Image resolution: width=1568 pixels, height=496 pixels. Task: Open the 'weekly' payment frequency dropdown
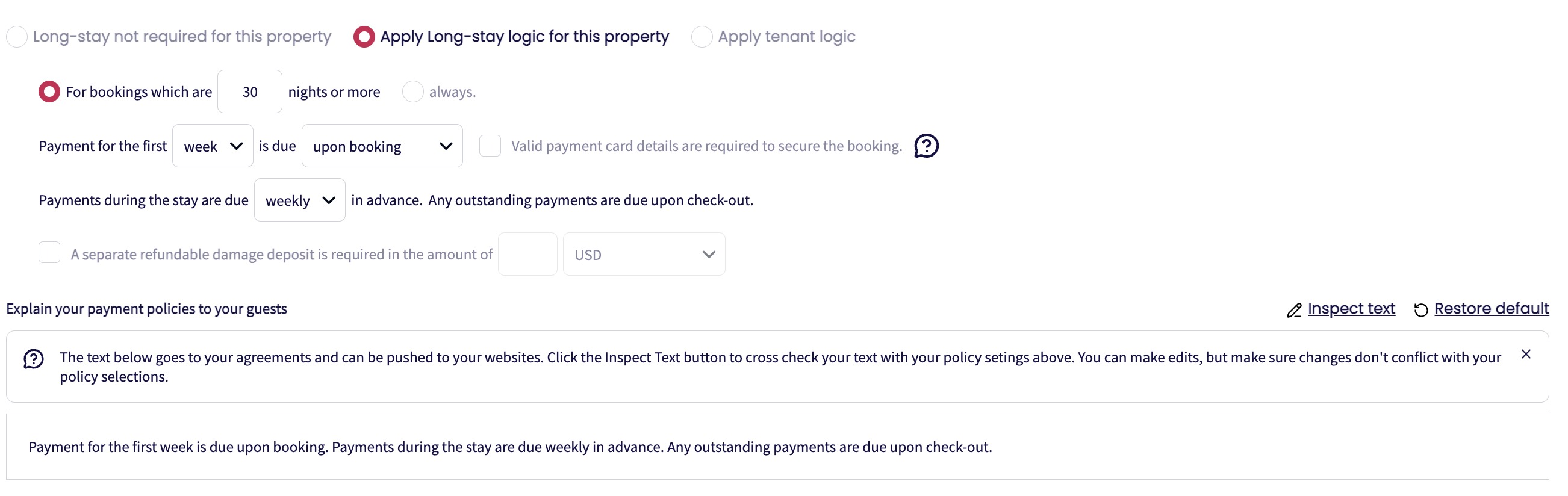(x=299, y=200)
